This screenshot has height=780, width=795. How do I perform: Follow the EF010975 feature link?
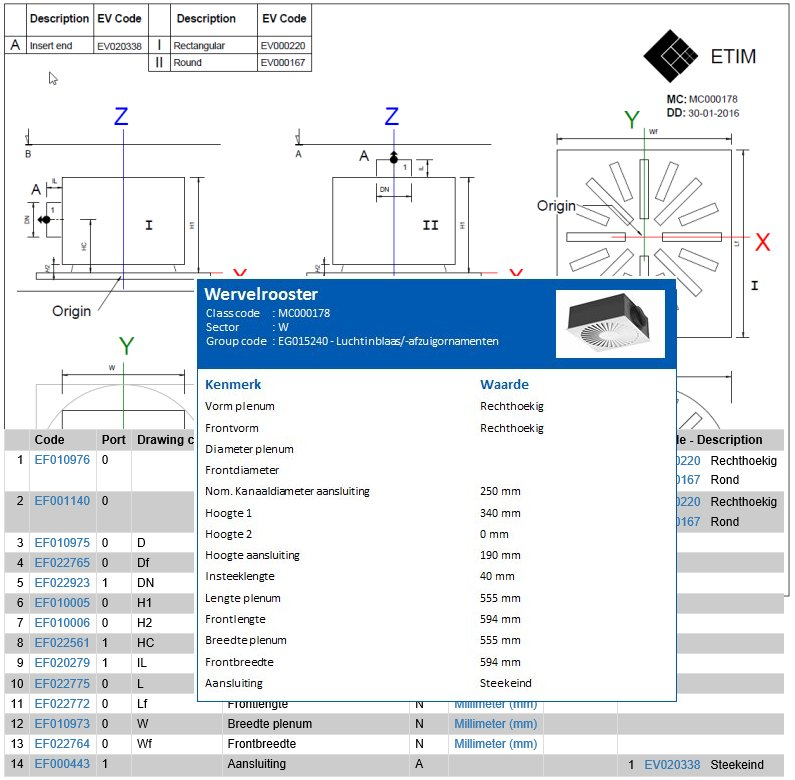62,542
